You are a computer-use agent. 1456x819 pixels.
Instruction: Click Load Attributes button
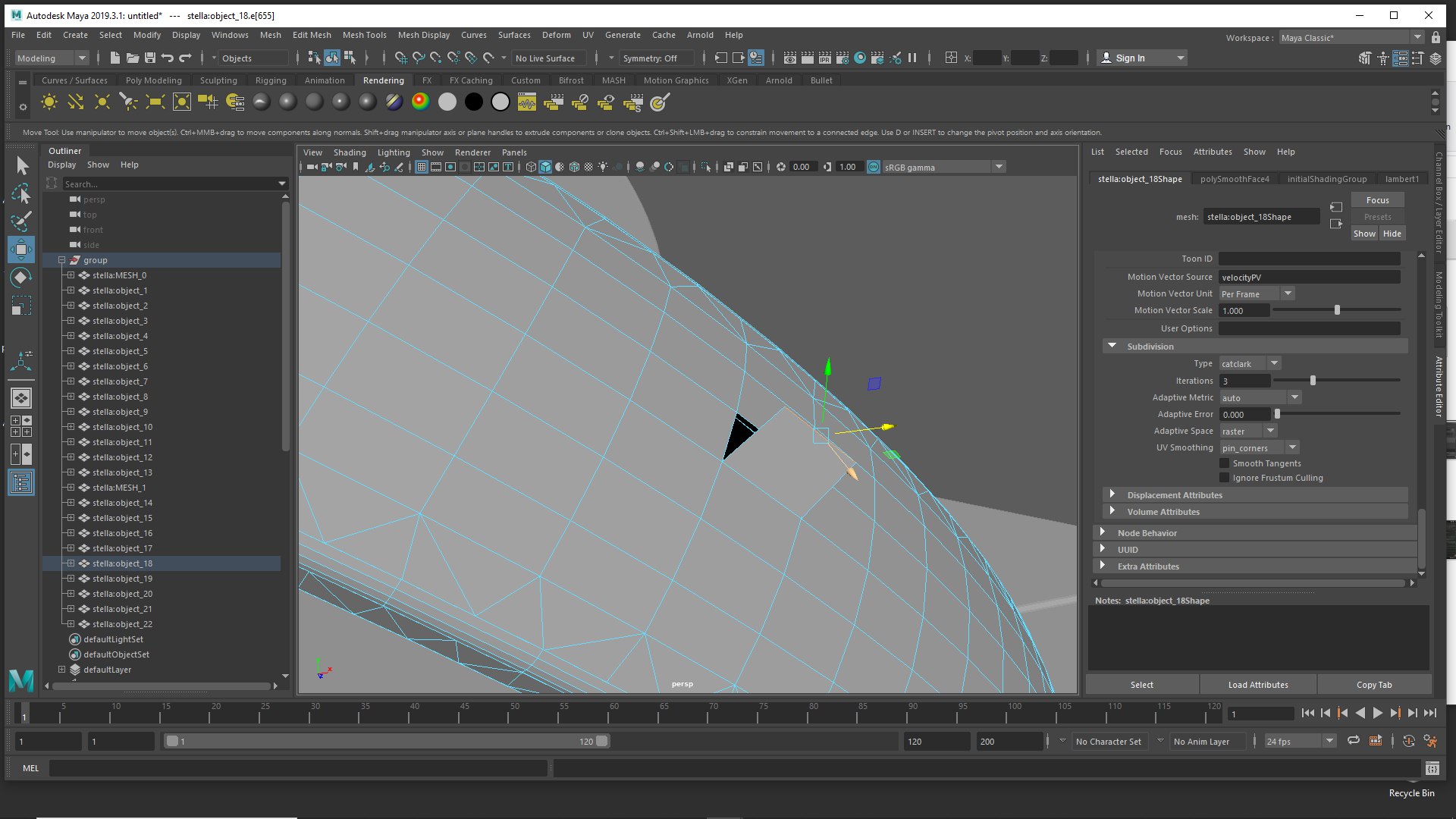click(1258, 685)
